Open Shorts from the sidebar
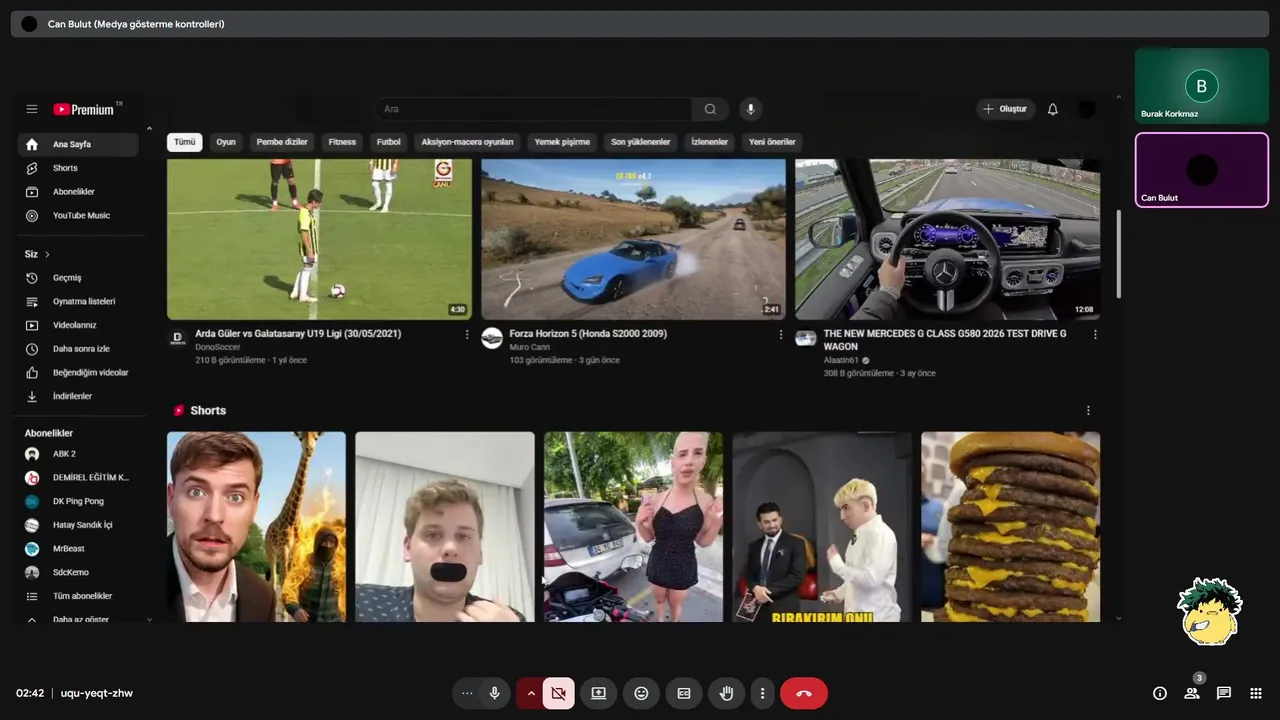1280x720 pixels. point(78,168)
